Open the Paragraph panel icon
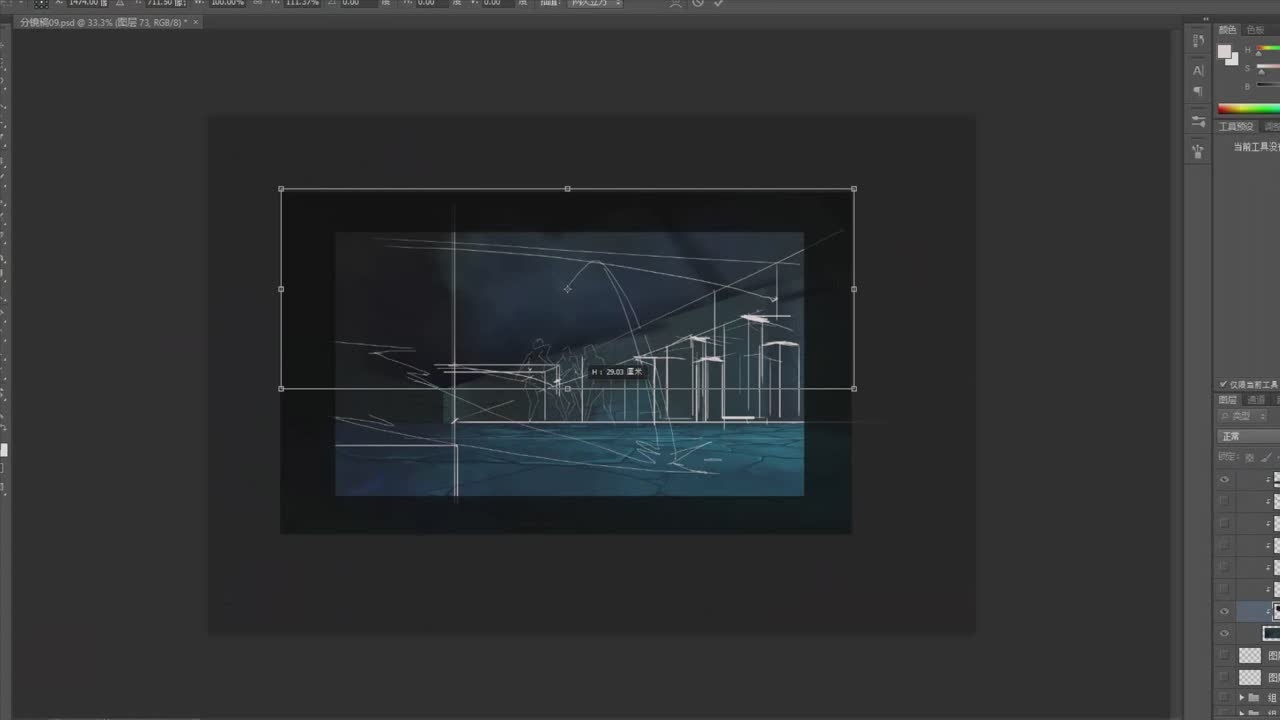 pos(1198,91)
